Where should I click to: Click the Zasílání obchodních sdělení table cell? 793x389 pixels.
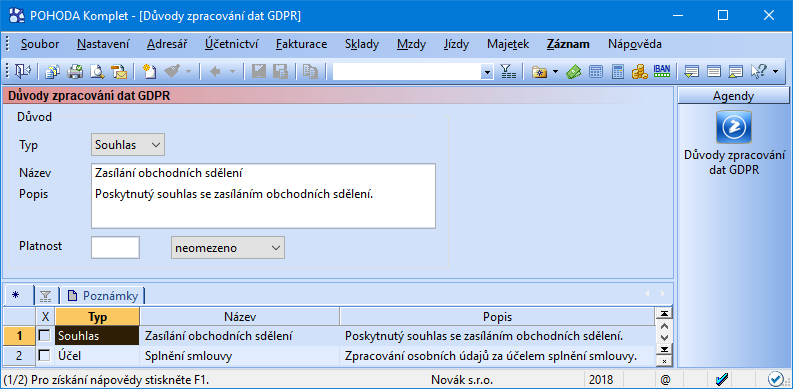(240, 335)
